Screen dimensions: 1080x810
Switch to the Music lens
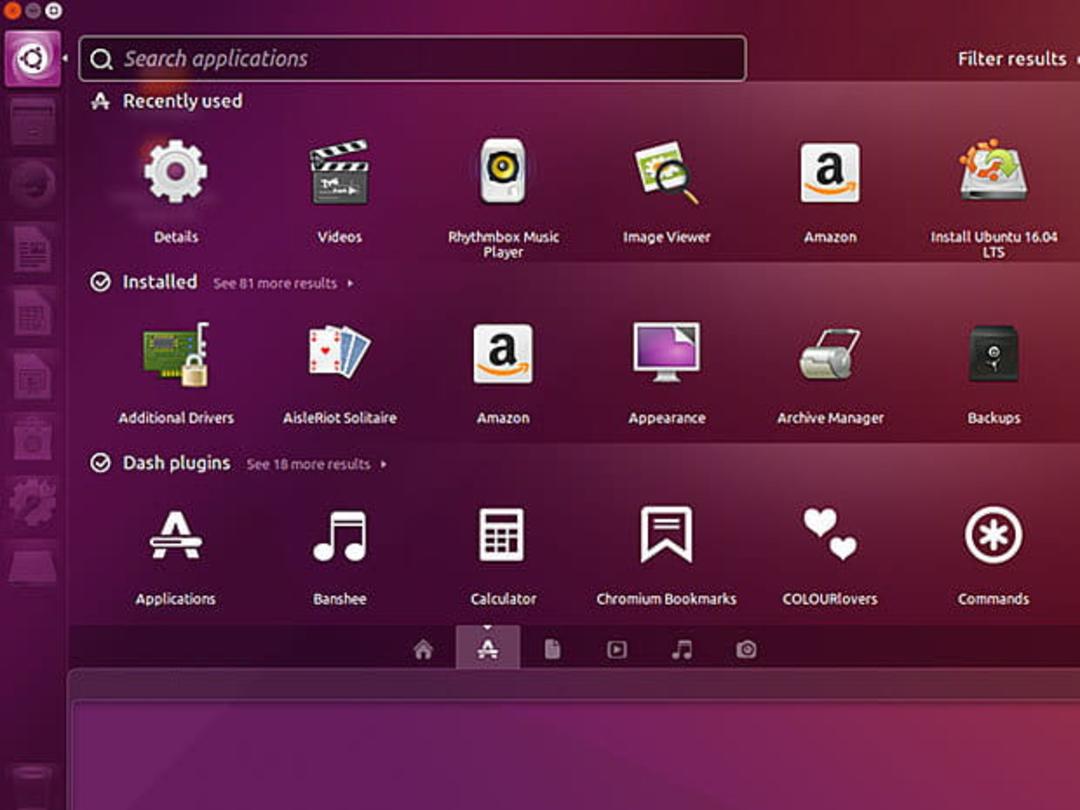(681, 649)
